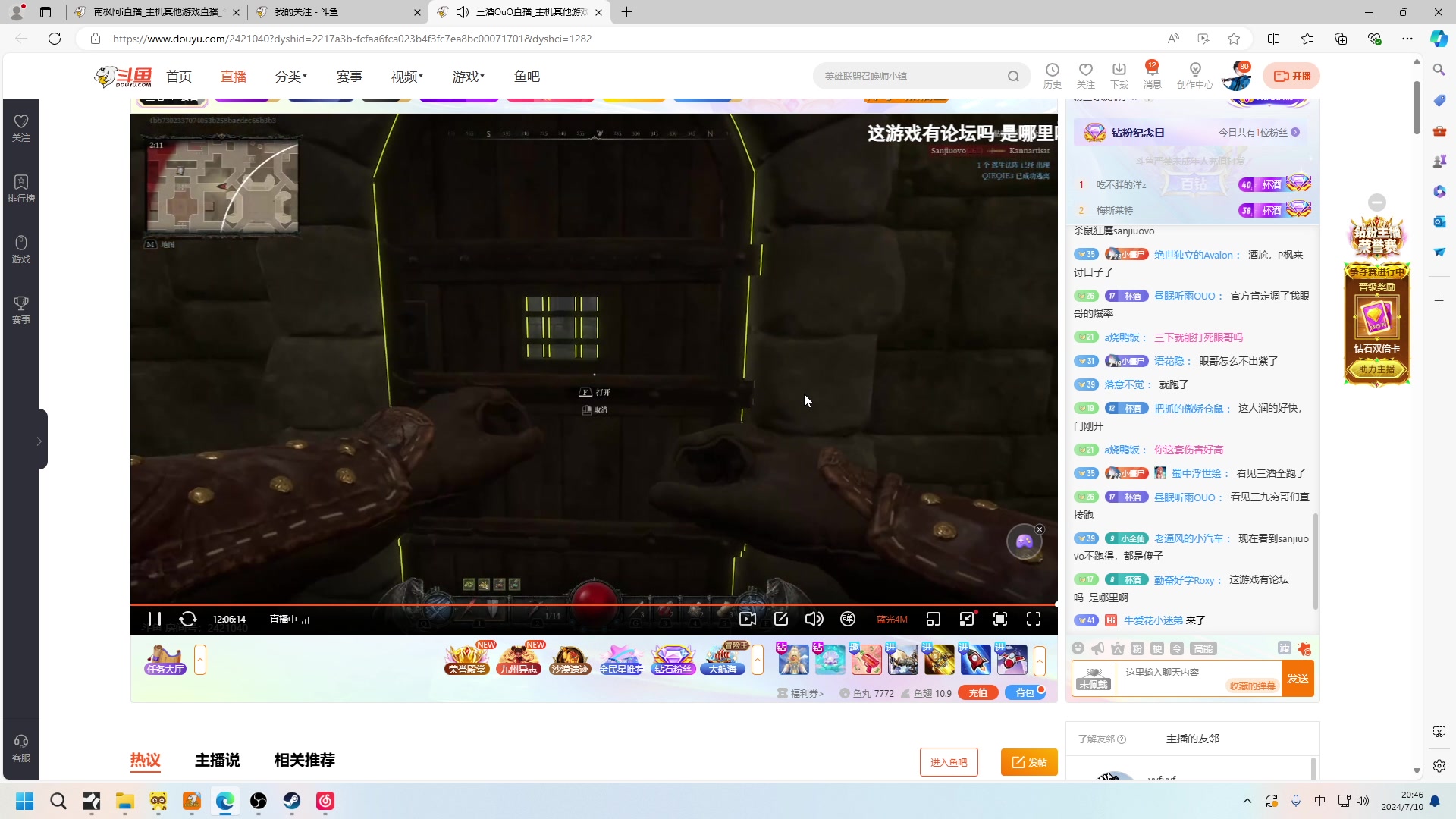This screenshot has width=1456, height=819.
Task: Open the 赛事 navigation tab
Action: coord(350,77)
